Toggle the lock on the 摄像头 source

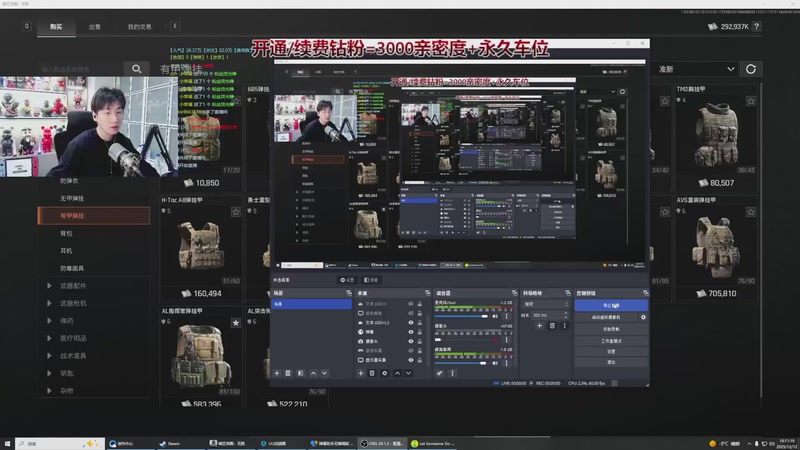coord(419,341)
